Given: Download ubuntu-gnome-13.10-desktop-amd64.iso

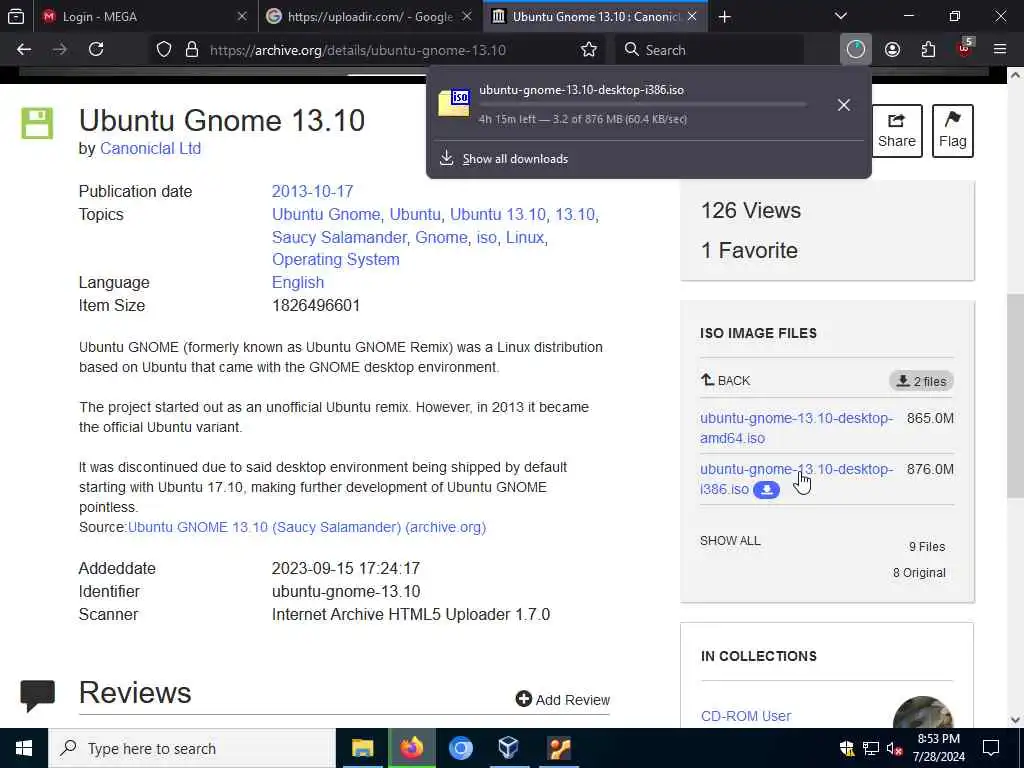Looking at the screenshot, I should click(796, 428).
